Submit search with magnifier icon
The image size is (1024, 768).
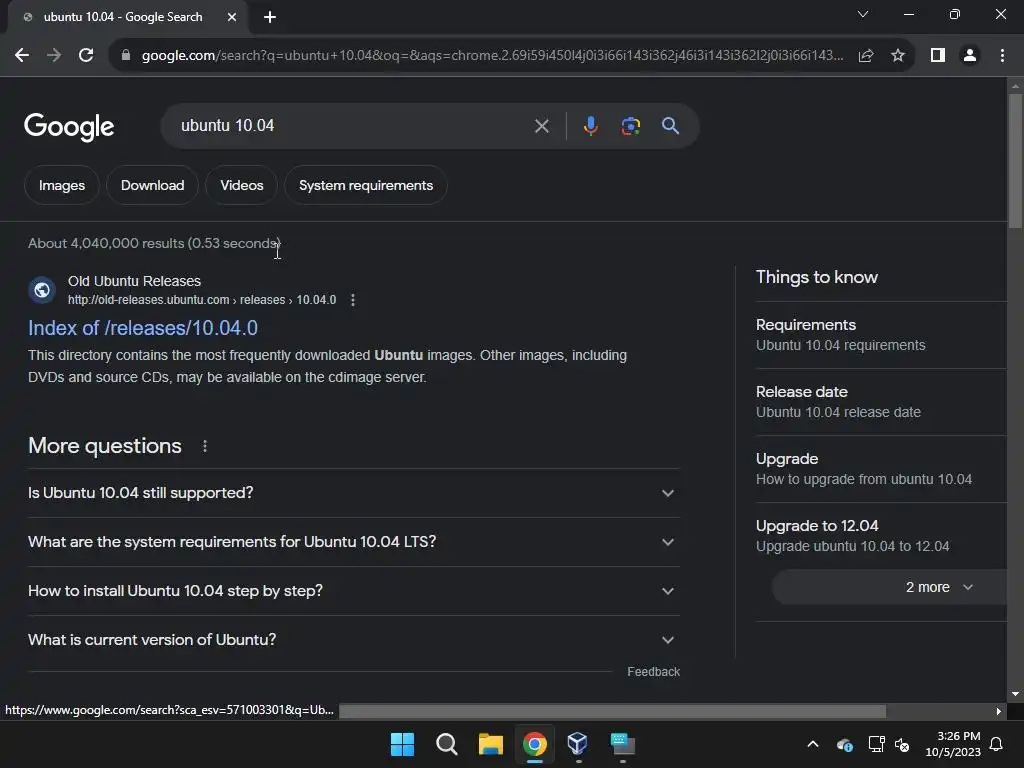coord(670,126)
